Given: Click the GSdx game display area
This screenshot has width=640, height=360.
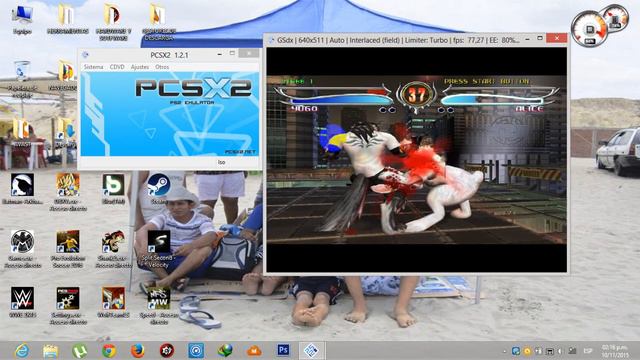Looking at the screenshot, I should [417, 160].
